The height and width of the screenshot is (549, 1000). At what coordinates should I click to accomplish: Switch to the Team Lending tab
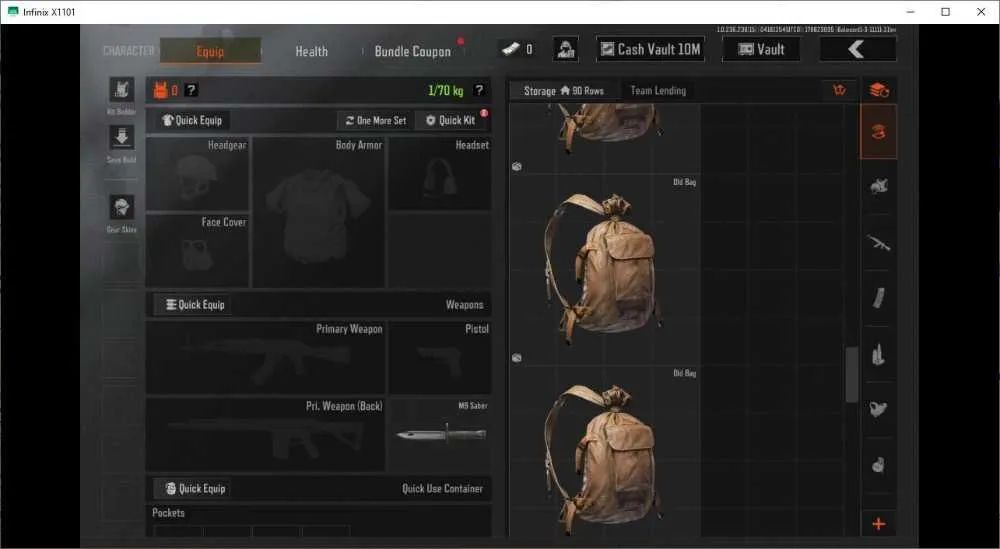click(x=658, y=91)
